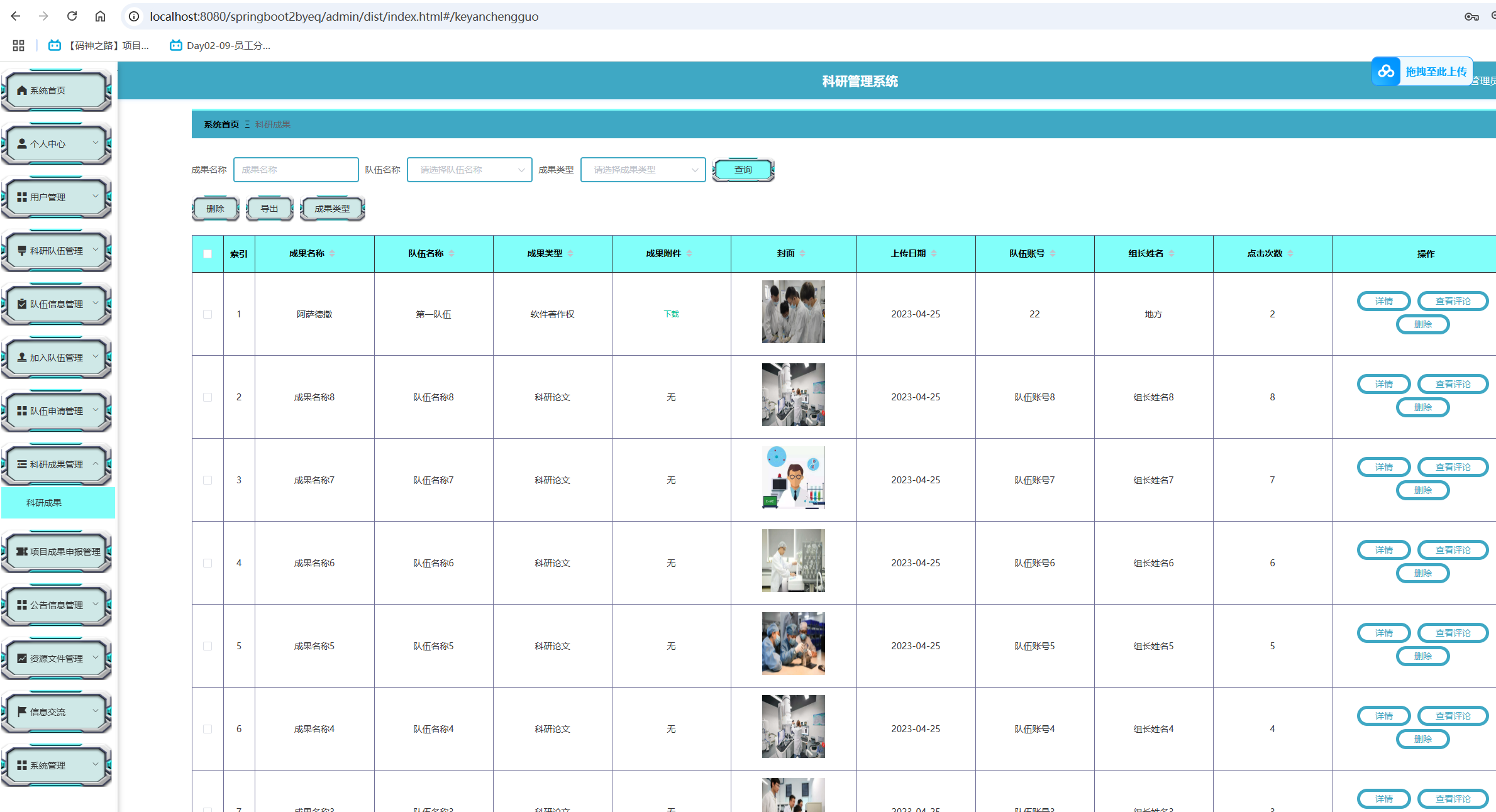Open the 队伍名称 dropdown
Screen dimensions: 1496x812
coord(470,170)
